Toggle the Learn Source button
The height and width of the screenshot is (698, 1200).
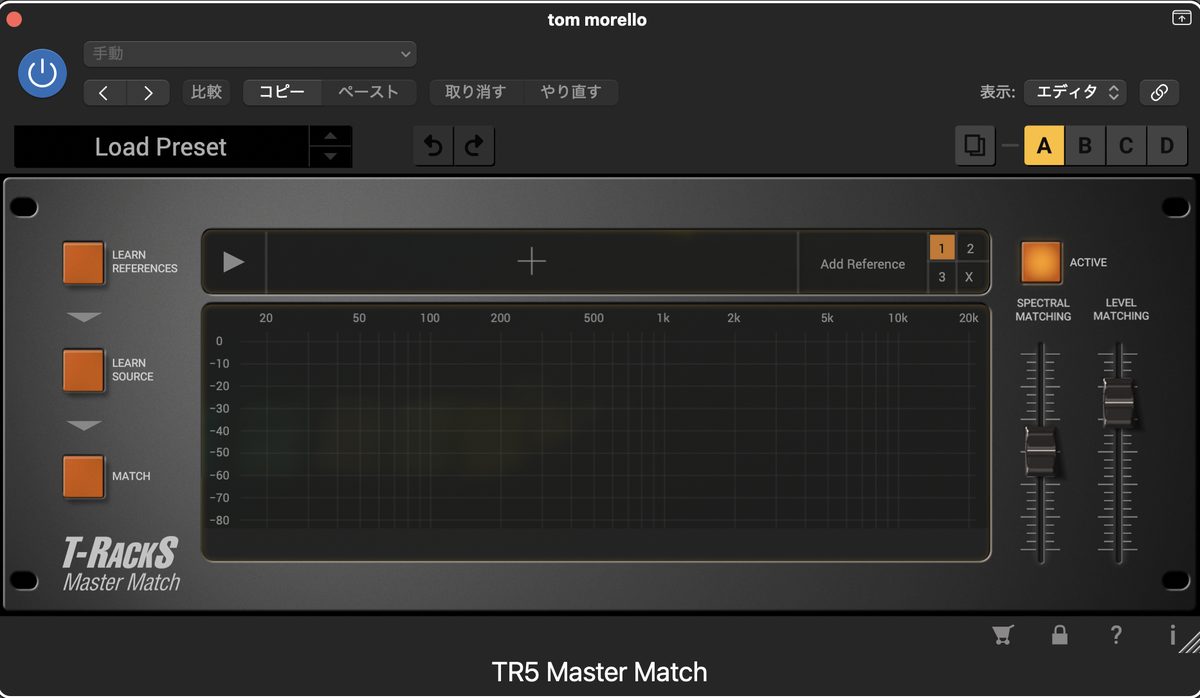click(83, 370)
